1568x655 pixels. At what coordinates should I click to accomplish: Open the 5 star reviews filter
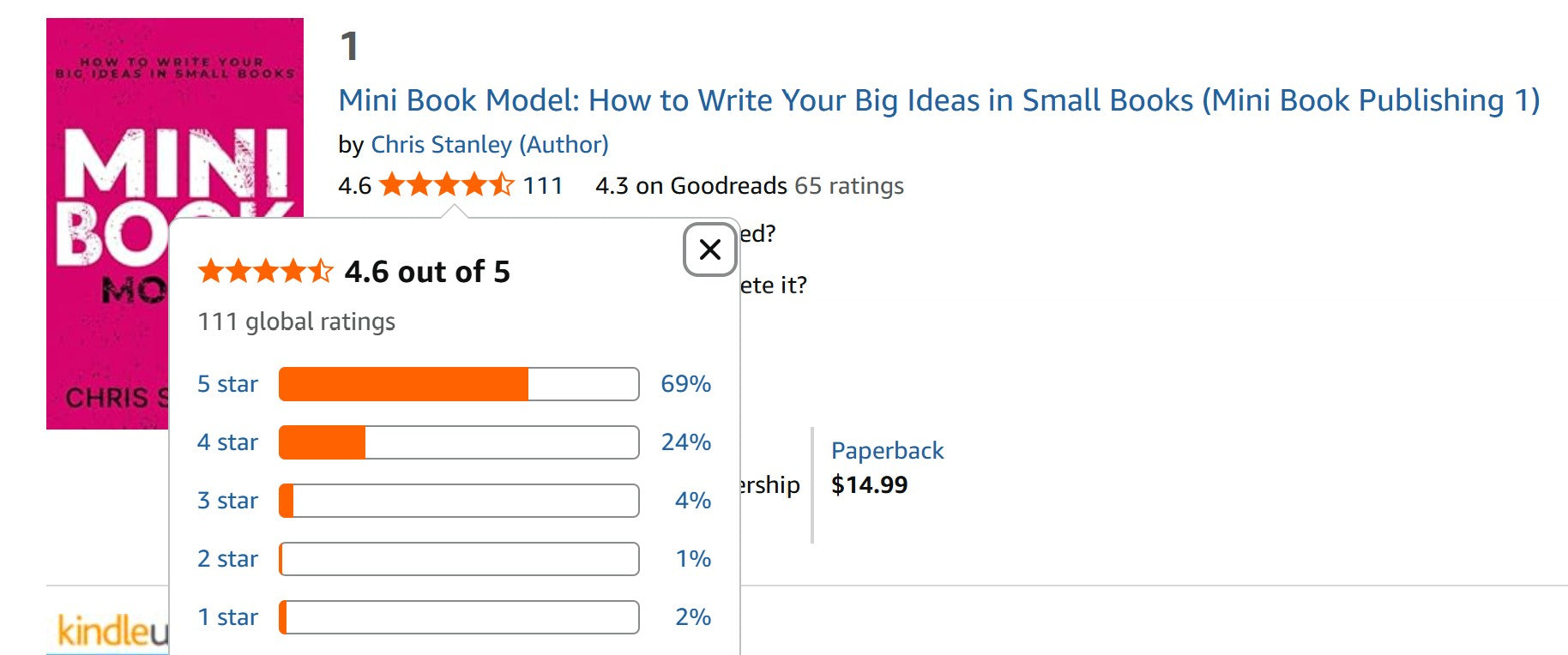point(227,384)
